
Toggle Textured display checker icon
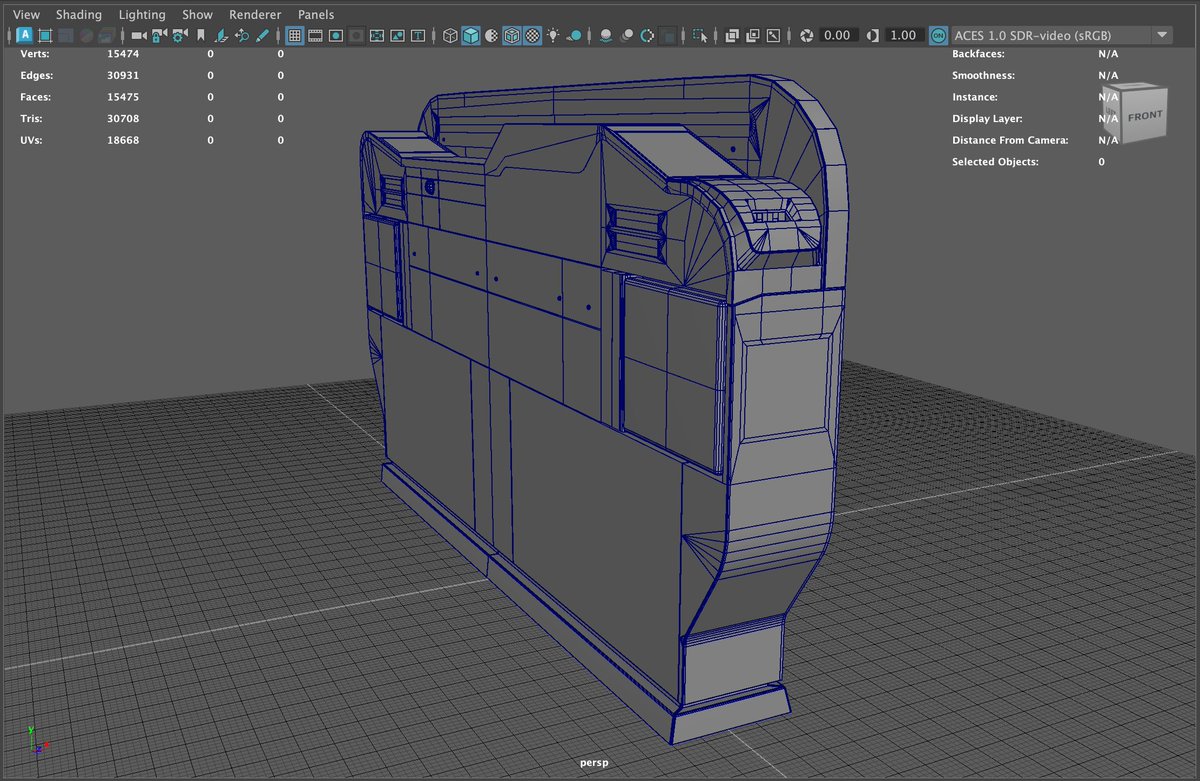[533, 35]
